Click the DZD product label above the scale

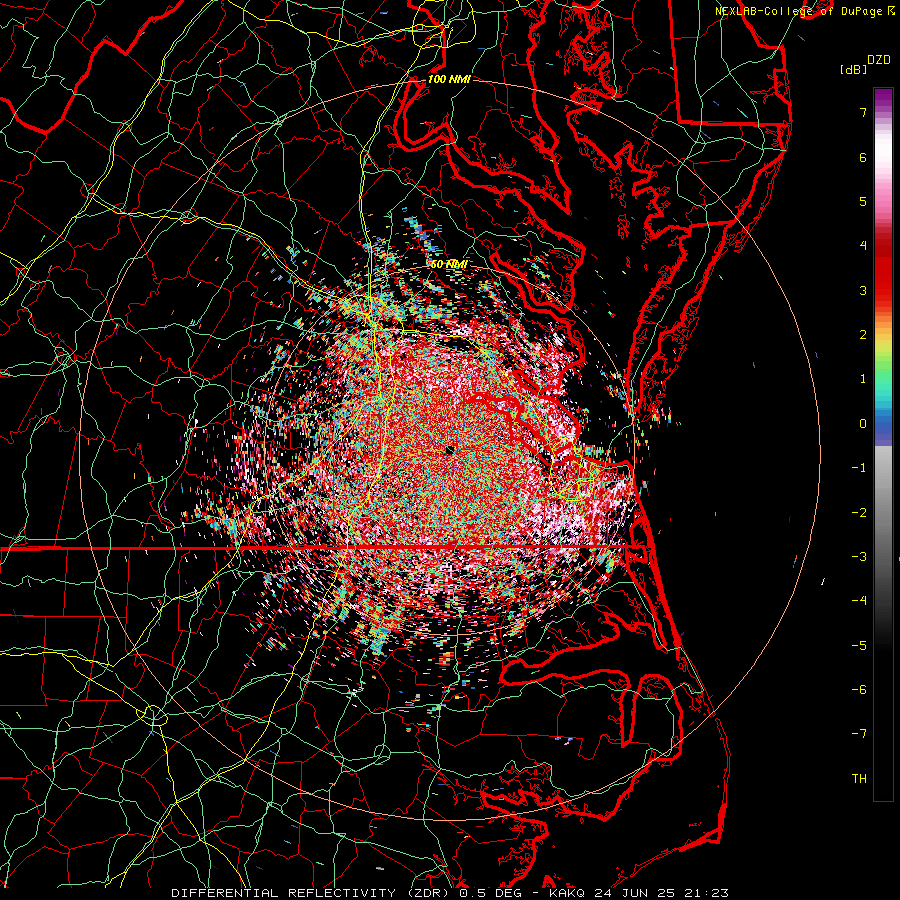pyautogui.click(x=879, y=60)
